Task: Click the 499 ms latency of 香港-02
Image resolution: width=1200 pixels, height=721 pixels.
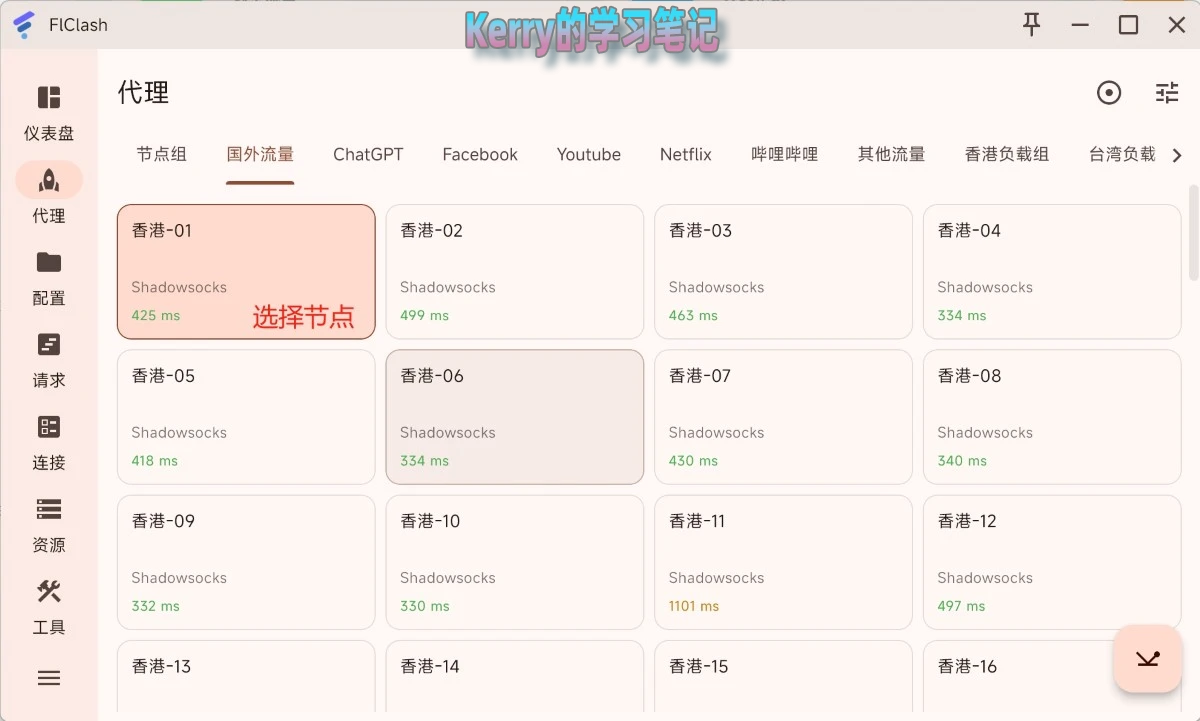Action: [x=425, y=315]
